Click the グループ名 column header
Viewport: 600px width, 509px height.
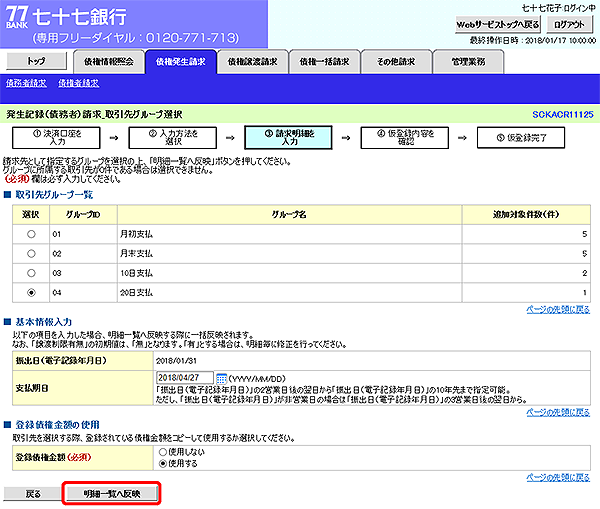coord(289,215)
